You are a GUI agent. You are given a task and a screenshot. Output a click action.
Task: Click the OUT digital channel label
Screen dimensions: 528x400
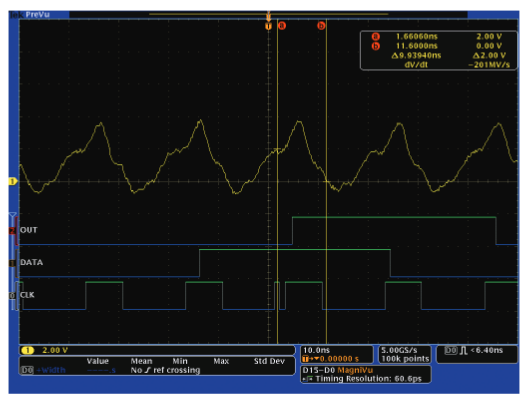point(29,230)
